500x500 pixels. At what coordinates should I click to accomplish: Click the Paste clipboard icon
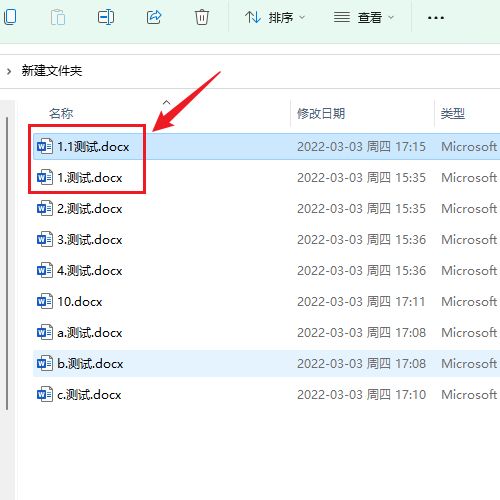tap(58, 17)
